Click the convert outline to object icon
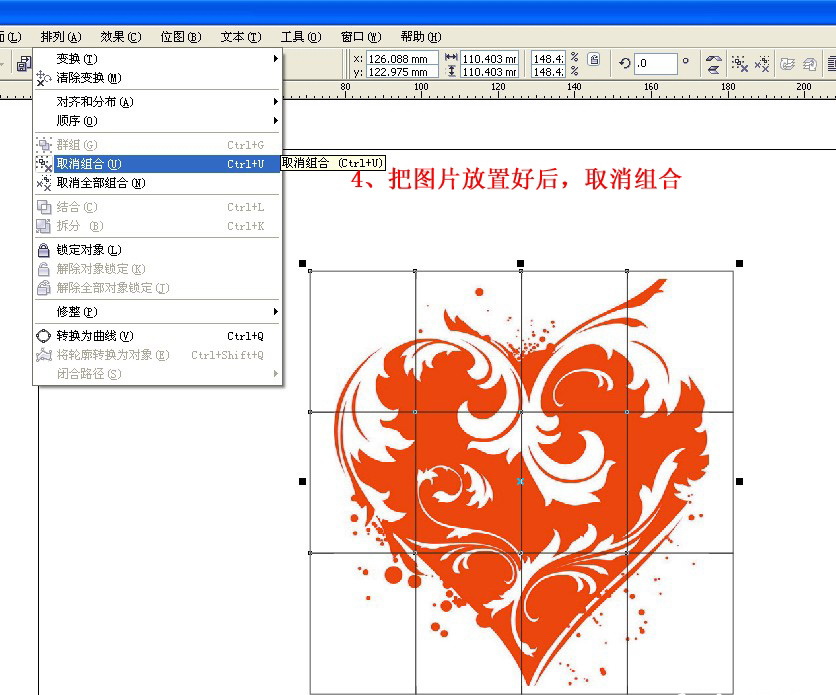 coord(812,63)
